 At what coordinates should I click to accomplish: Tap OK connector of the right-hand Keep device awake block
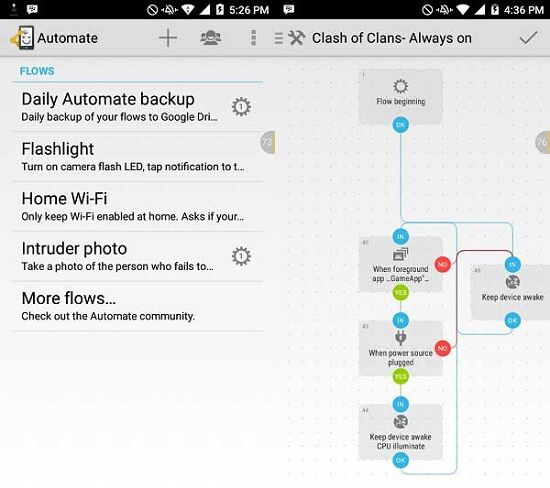pos(513,320)
